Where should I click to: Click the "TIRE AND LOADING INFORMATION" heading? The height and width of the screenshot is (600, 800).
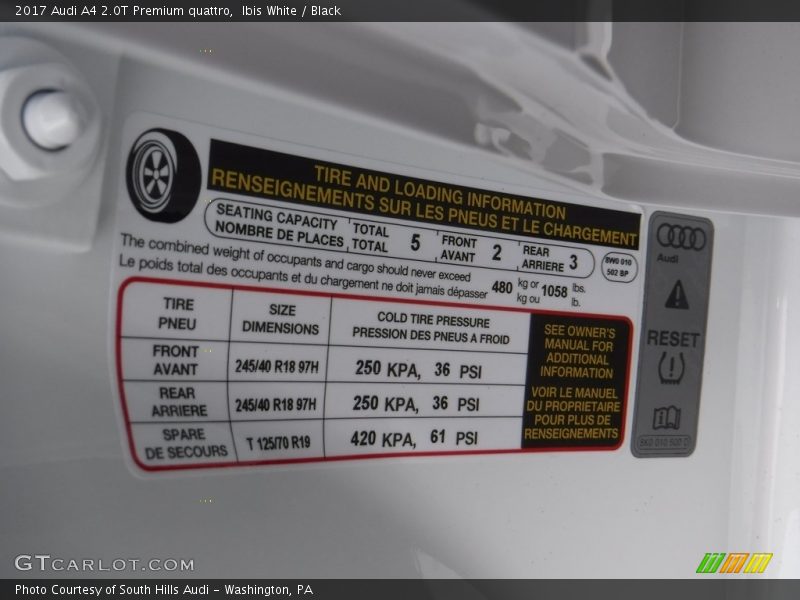pyautogui.click(x=440, y=191)
